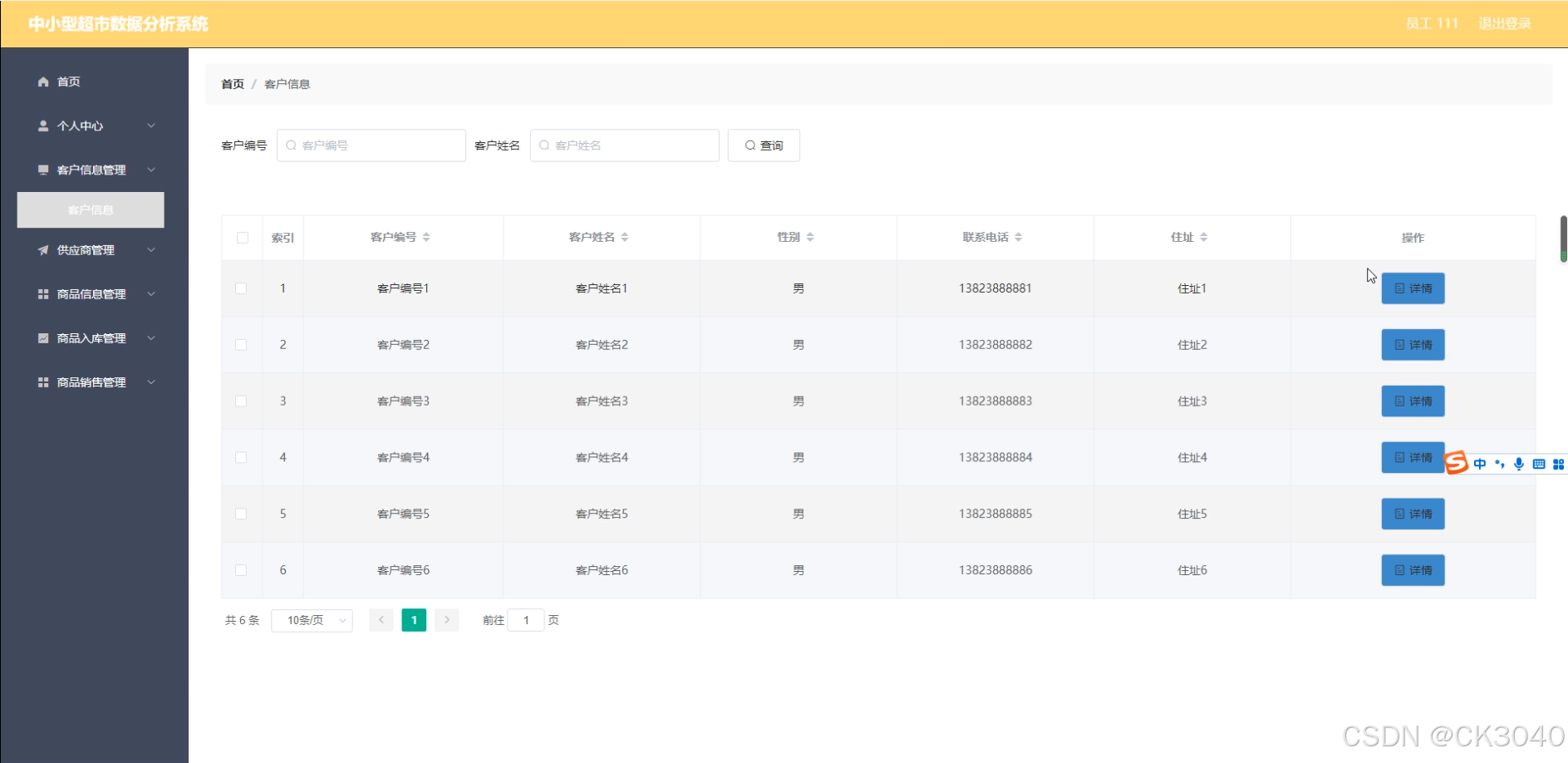Tick the checkbox for row 客户编号1
This screenshot has width=1568, height=763.
[x=241, y=288]
